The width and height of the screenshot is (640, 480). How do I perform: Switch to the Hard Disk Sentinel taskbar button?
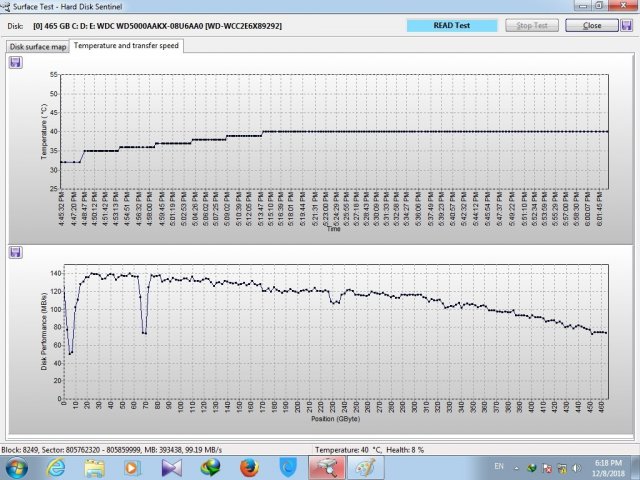327,467
